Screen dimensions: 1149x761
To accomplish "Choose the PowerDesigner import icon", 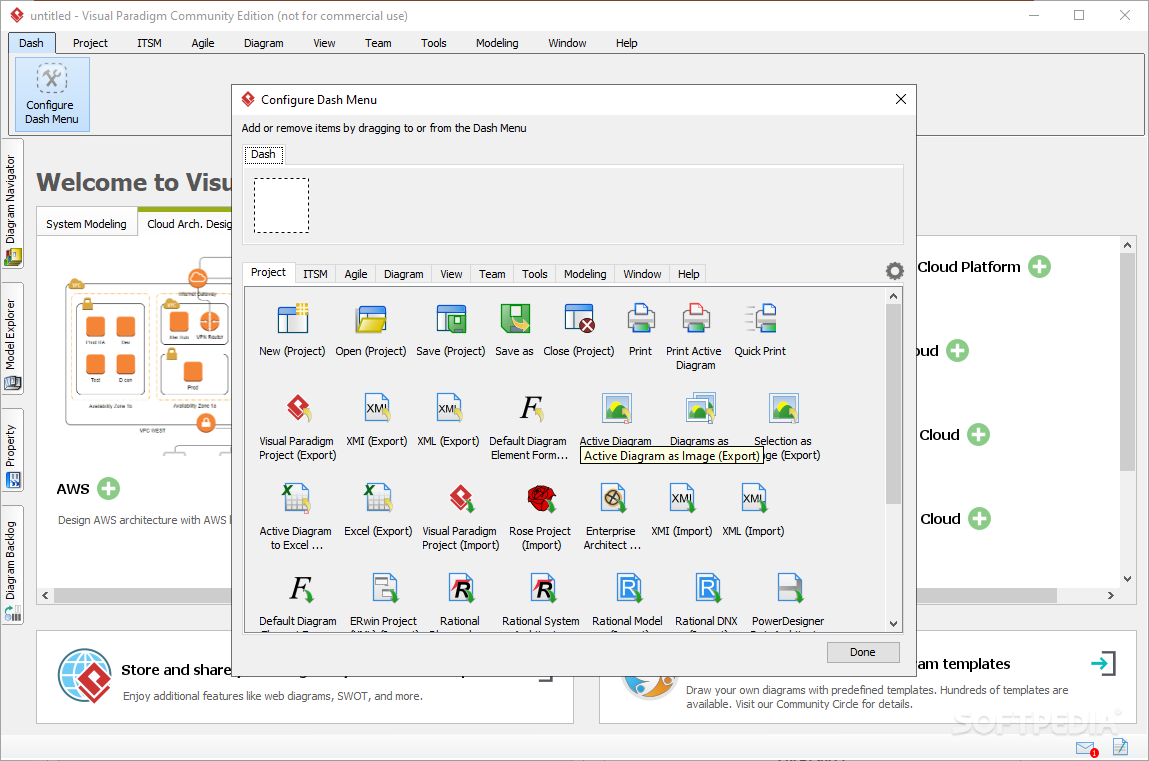I will click(789, 588).
